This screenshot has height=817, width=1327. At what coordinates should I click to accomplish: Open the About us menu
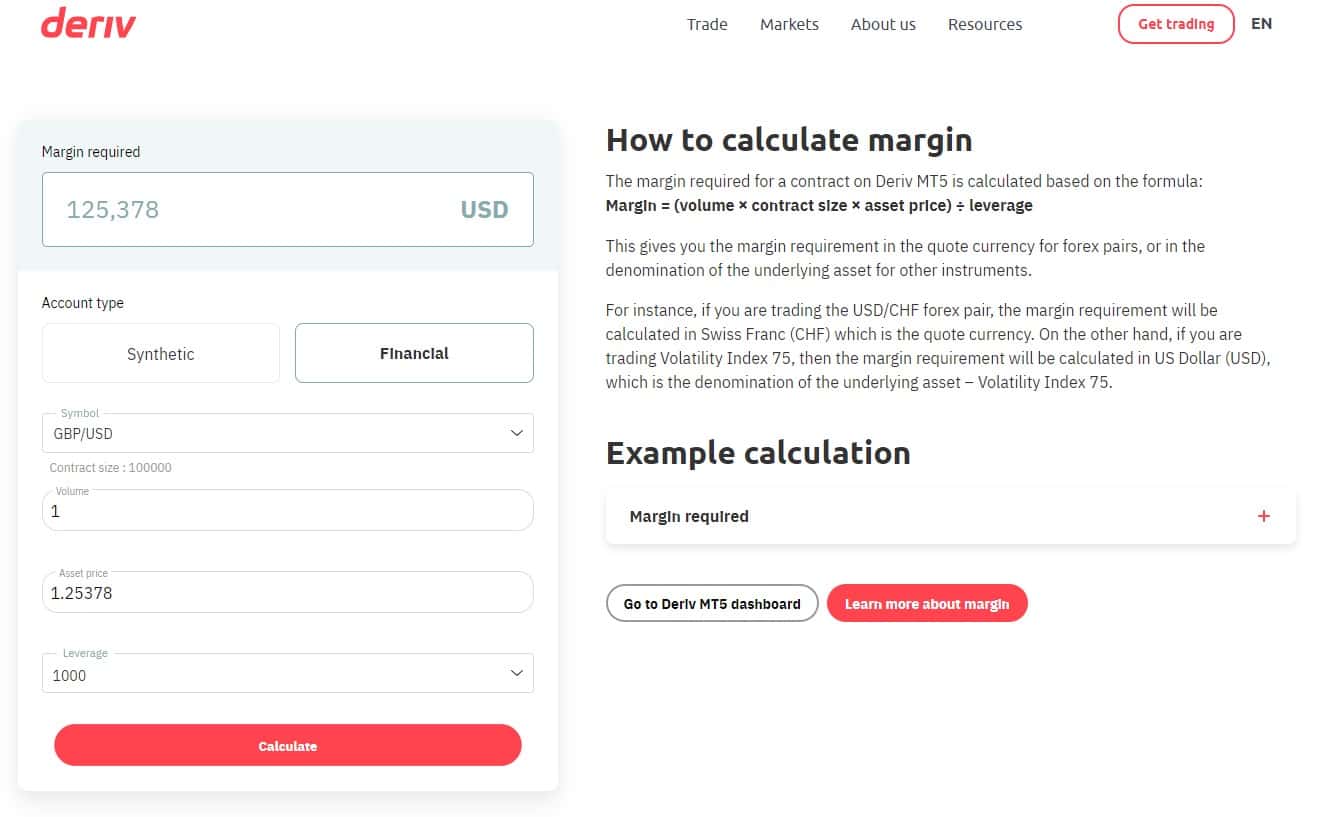[883, 24]
